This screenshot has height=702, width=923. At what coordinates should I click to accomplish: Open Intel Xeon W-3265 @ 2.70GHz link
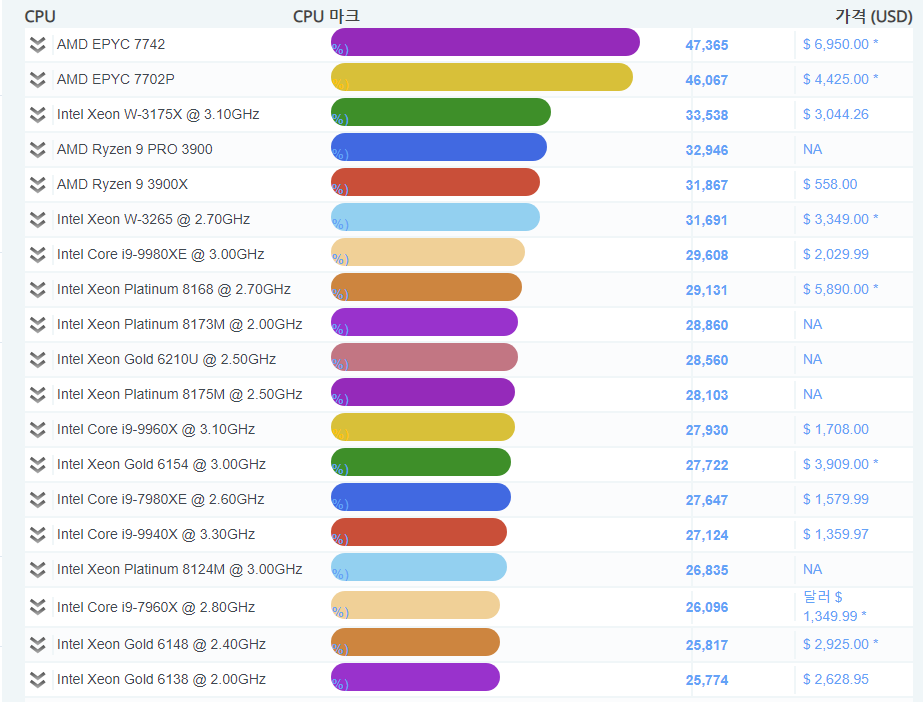(153, 219)
